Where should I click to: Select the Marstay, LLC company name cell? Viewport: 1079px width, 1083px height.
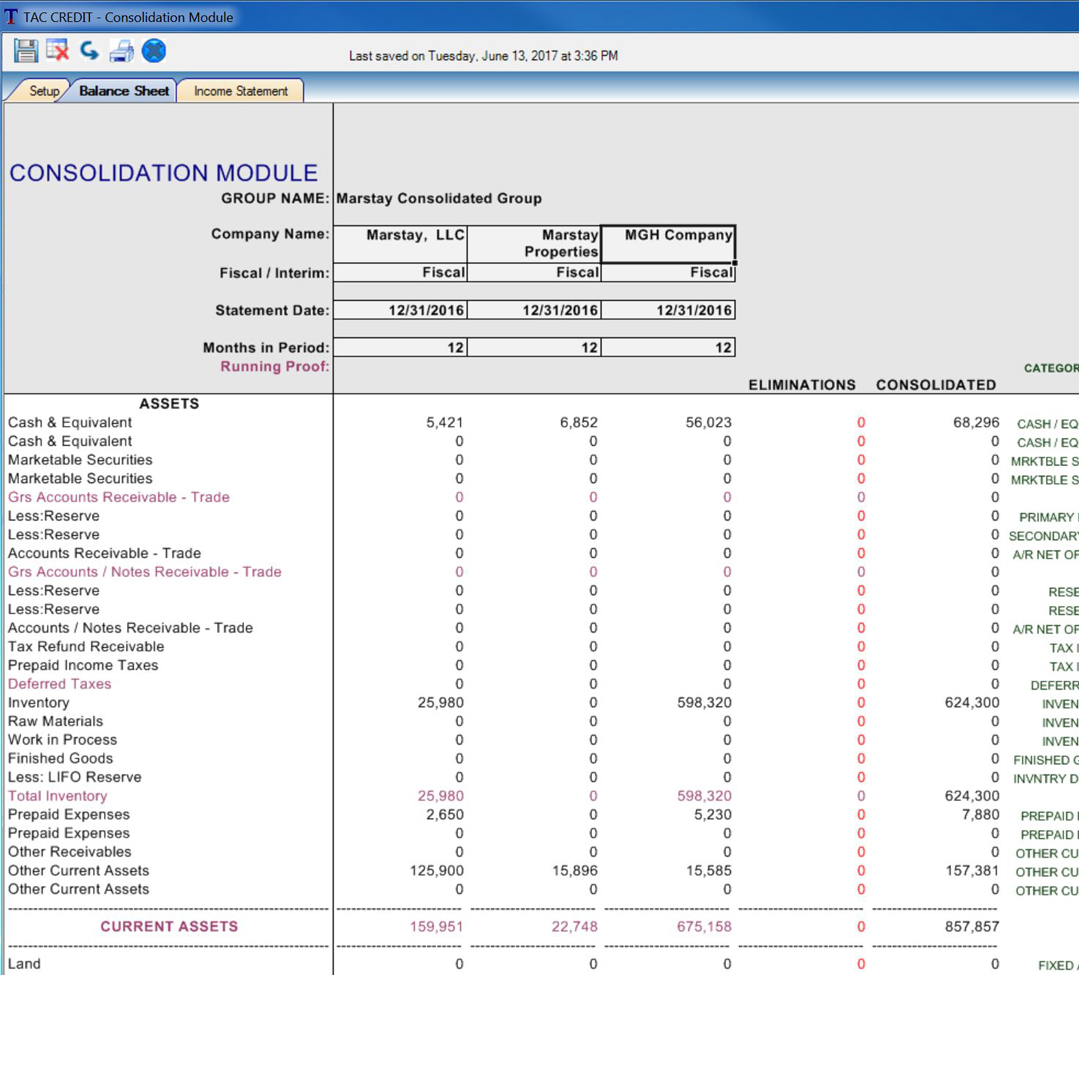pos(400,243)
